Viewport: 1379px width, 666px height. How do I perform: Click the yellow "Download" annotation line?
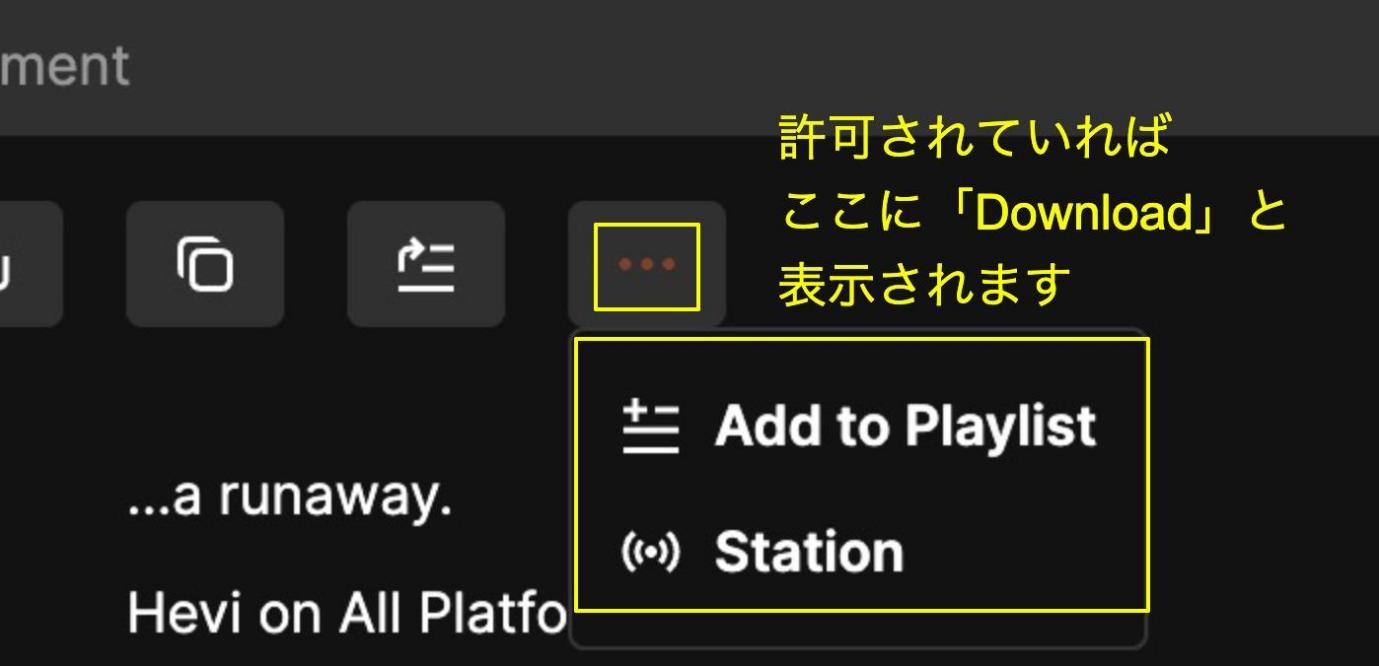[1032, 212]
